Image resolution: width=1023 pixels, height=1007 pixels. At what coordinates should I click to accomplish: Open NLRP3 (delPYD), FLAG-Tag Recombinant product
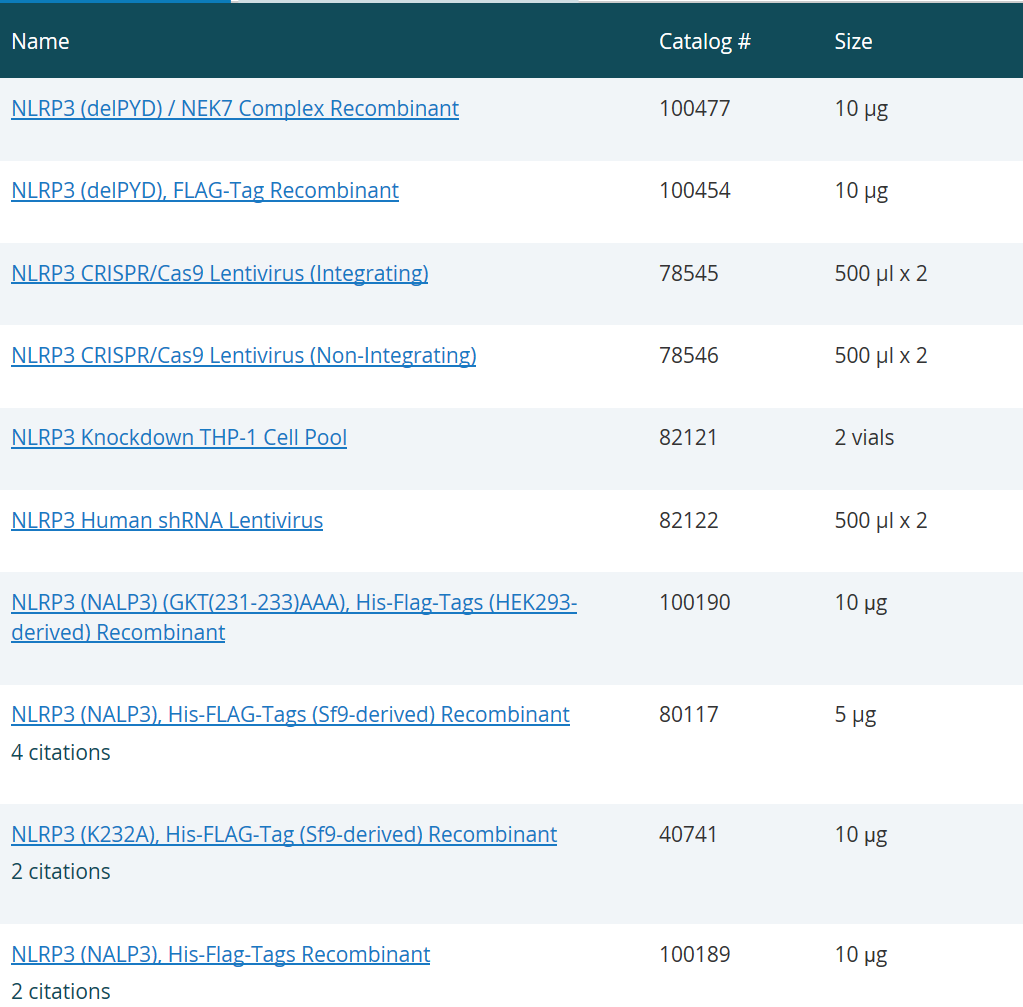[x=205, y=190]
